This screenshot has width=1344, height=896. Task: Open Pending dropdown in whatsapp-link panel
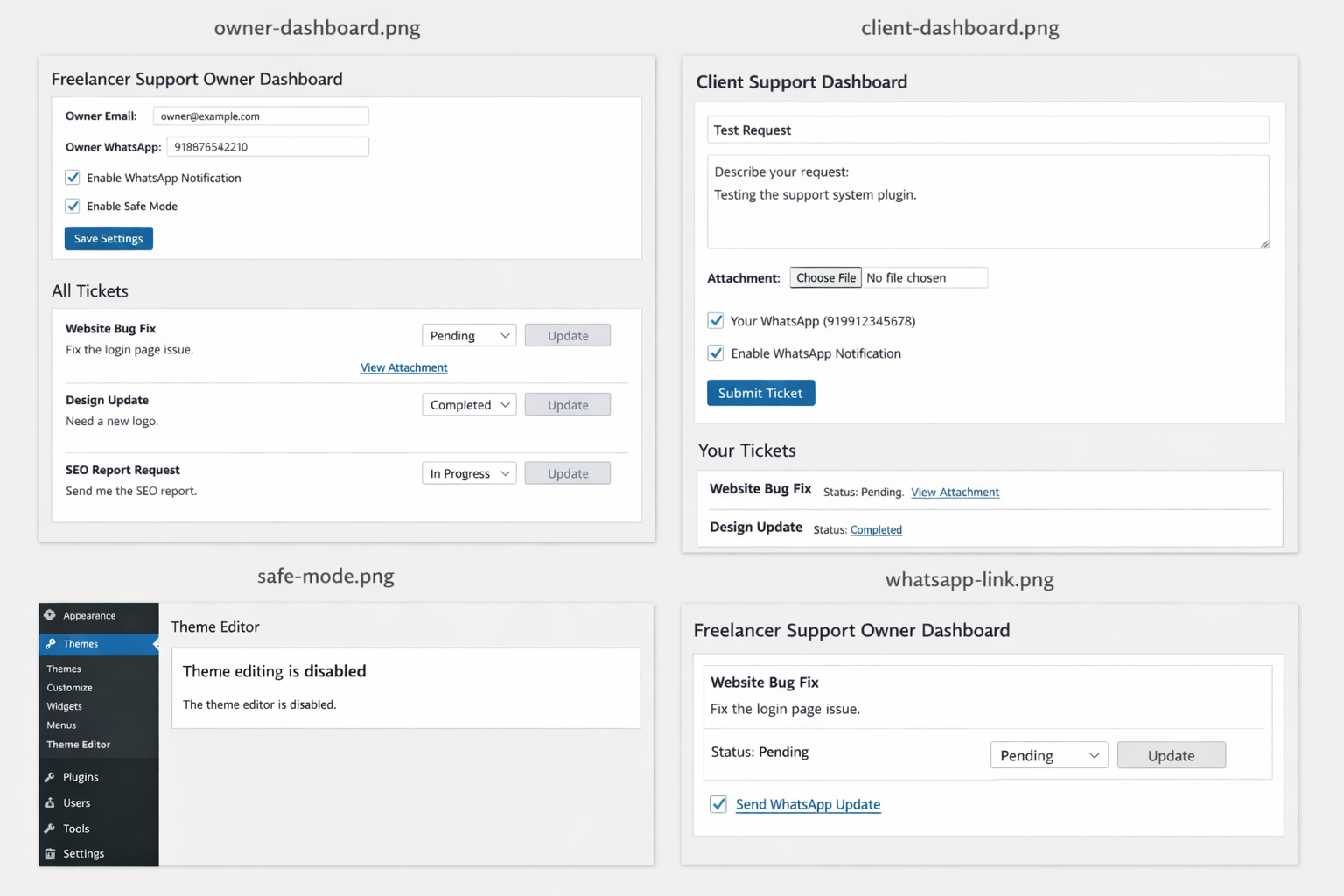click(1048, 754)
